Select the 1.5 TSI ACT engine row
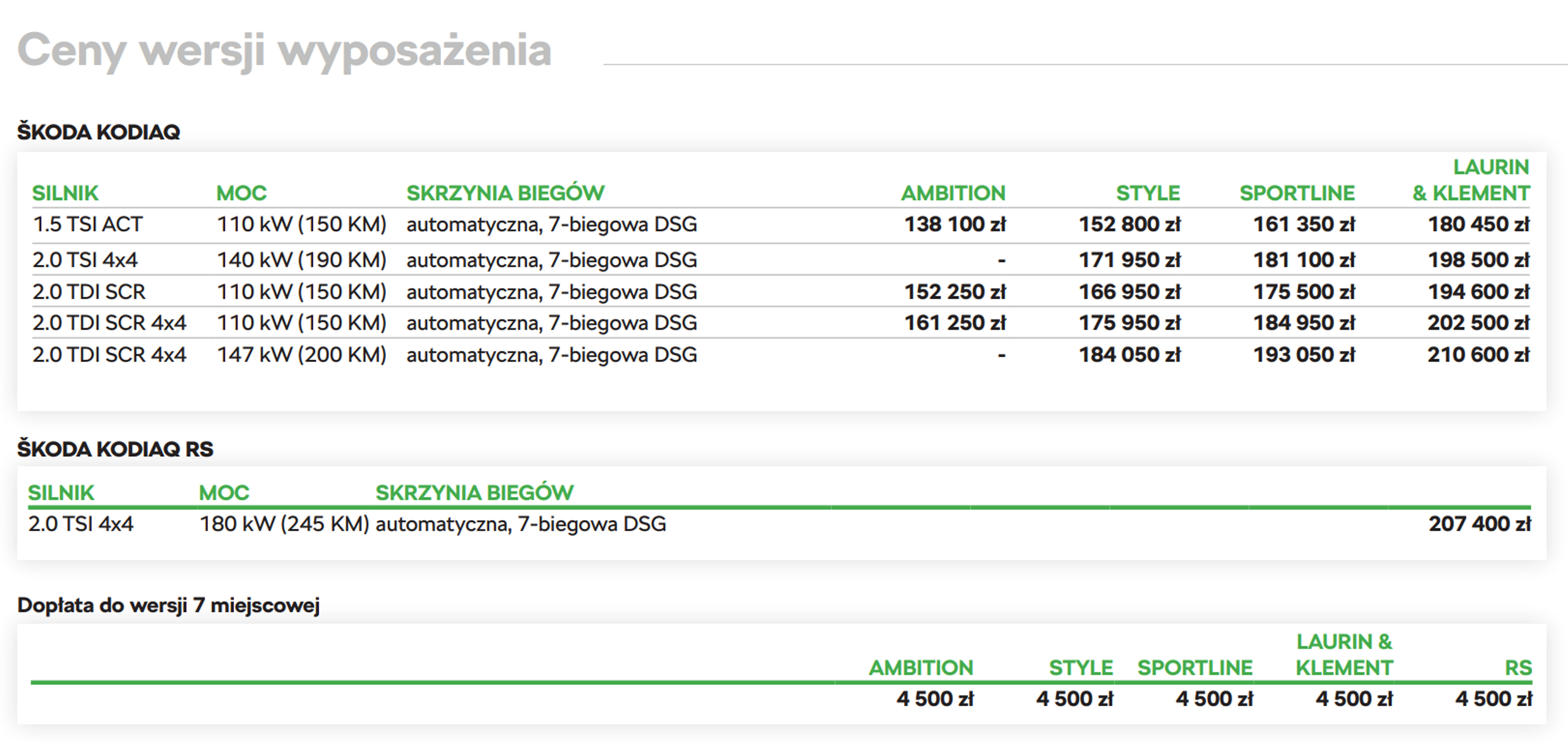The width and height of the screenshot is (1568, 752). pyautogui.click(x=87, y=225)
